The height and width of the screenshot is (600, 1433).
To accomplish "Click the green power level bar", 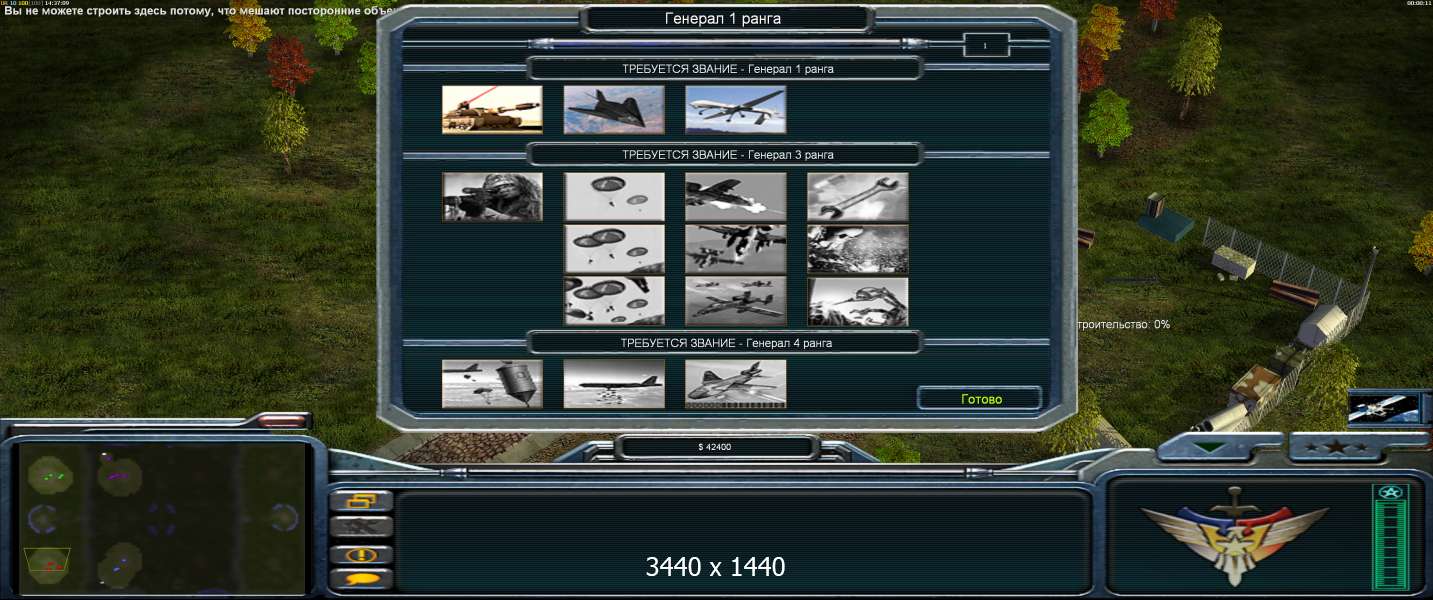I will tap(1390, 537).
